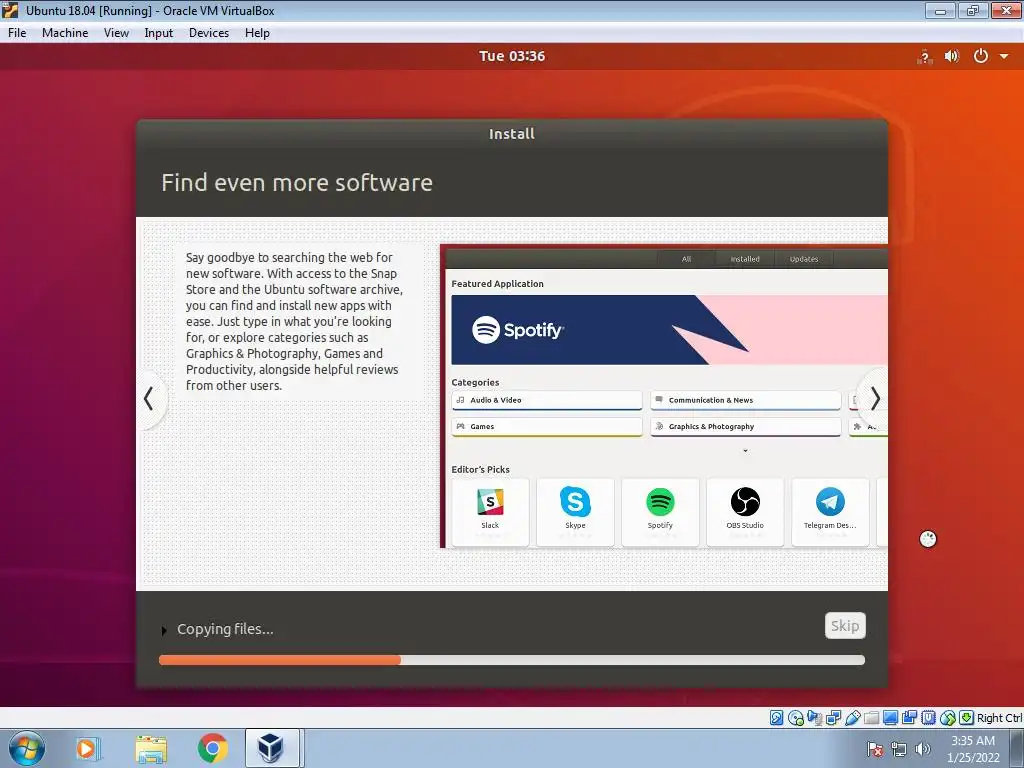Open the Devices menu
Image resolution: width=1024 pixels, height=768 pixels.
[x=208, y=33]
